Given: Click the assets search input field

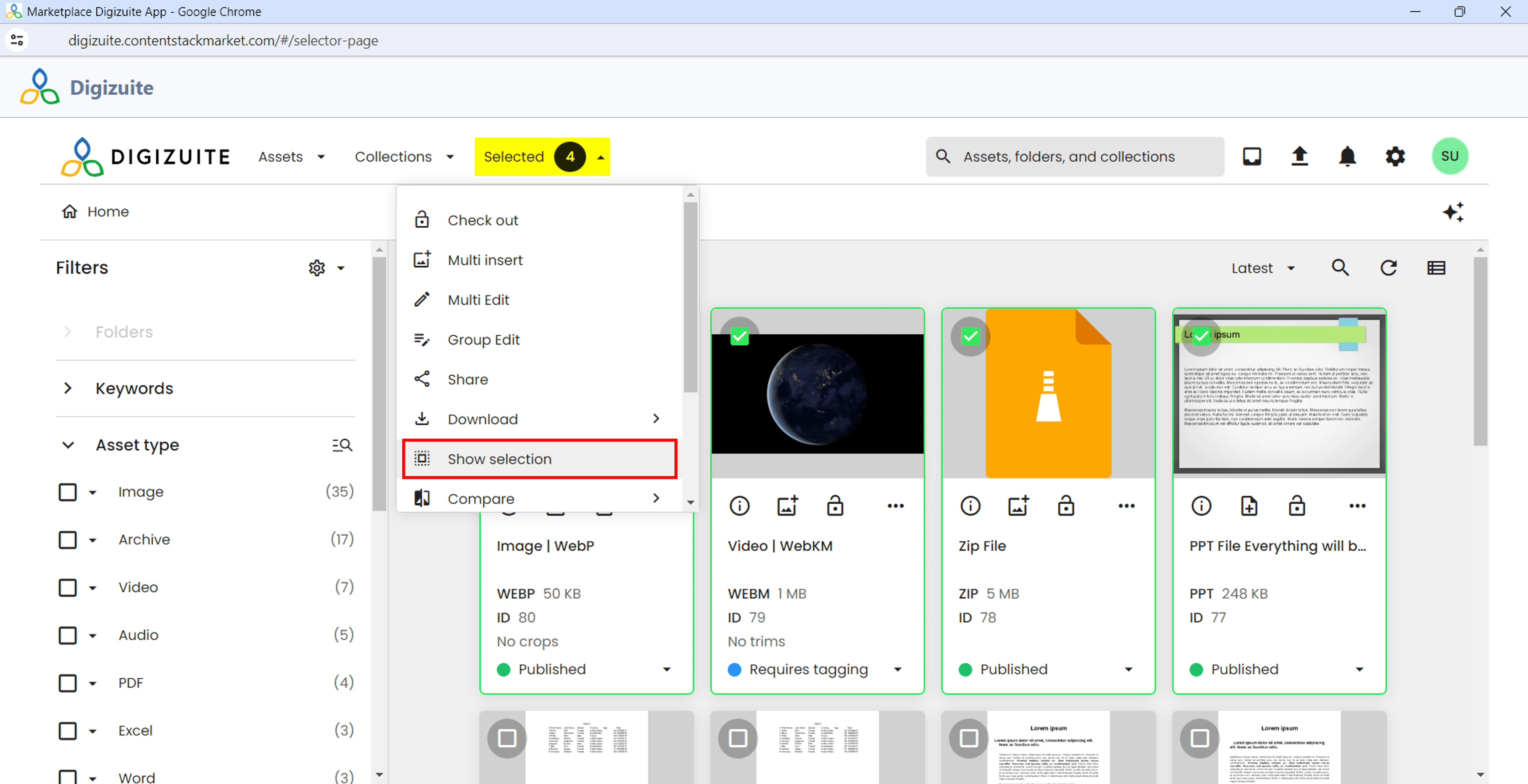Looking at the screenshot, I should (x=1075, y=157).
